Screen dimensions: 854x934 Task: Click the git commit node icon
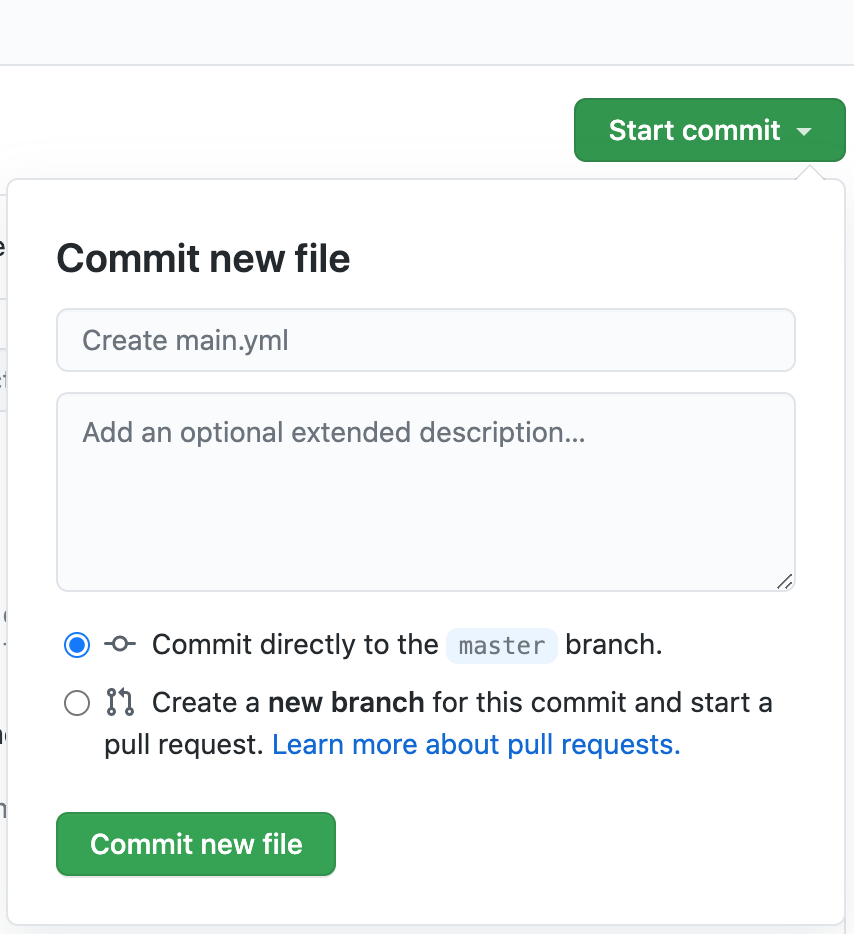tap(120, 644)
